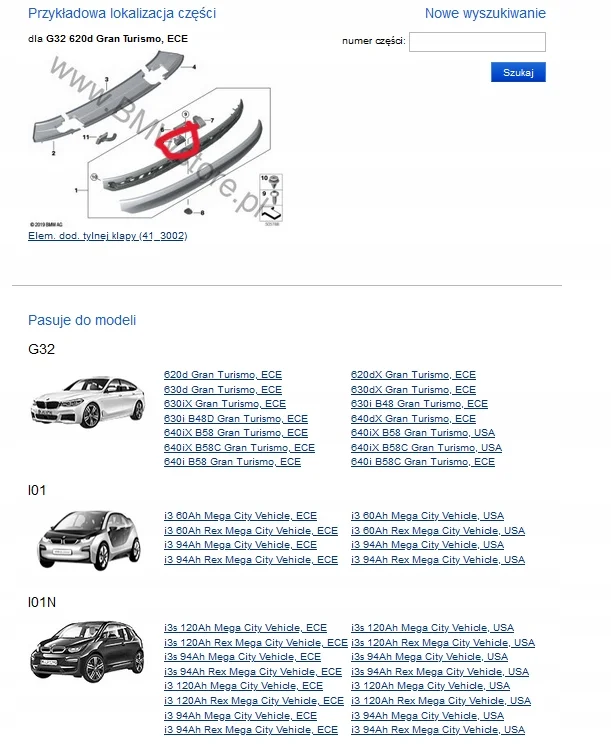611x749 pixels.
Task: Open 640iX B58C Gran Turismo, ECE link
Action: [x=239, y=448]
